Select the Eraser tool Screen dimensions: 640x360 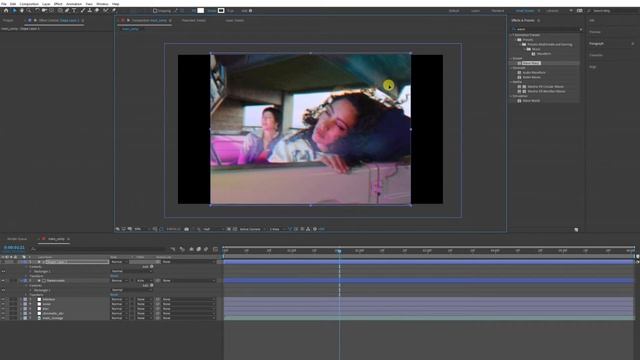97,11
